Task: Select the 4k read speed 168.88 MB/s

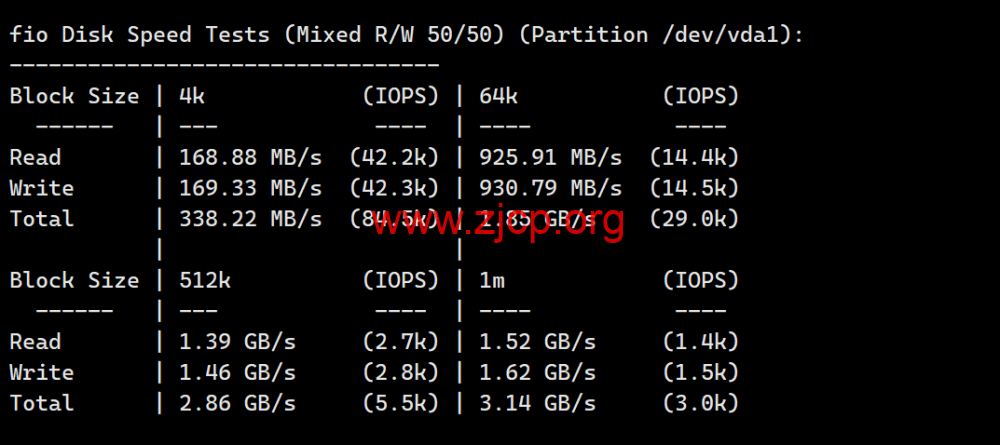Action: tap(251, 157)
